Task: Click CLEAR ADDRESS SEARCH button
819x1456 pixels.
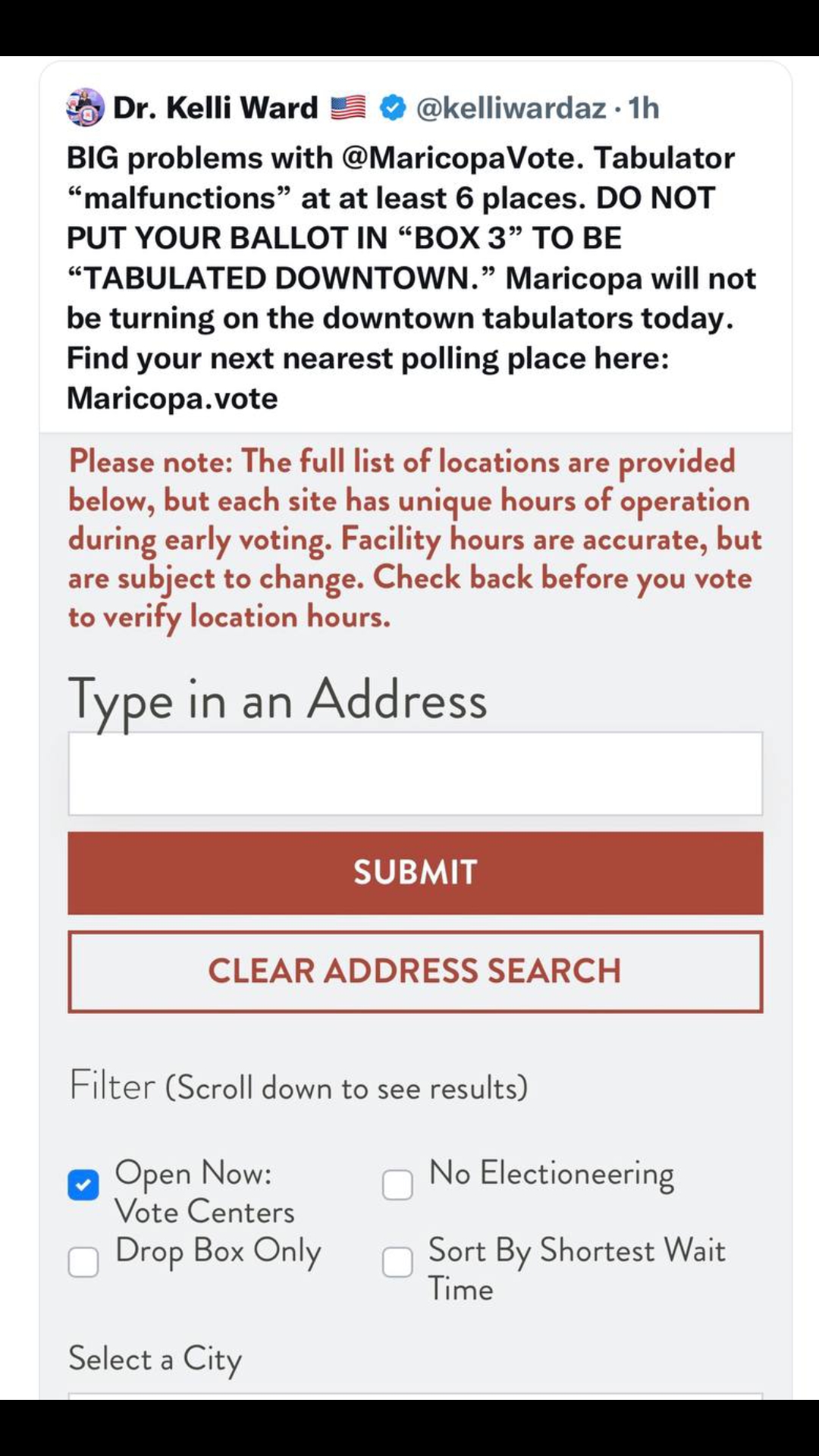Action: coord(416,971)
